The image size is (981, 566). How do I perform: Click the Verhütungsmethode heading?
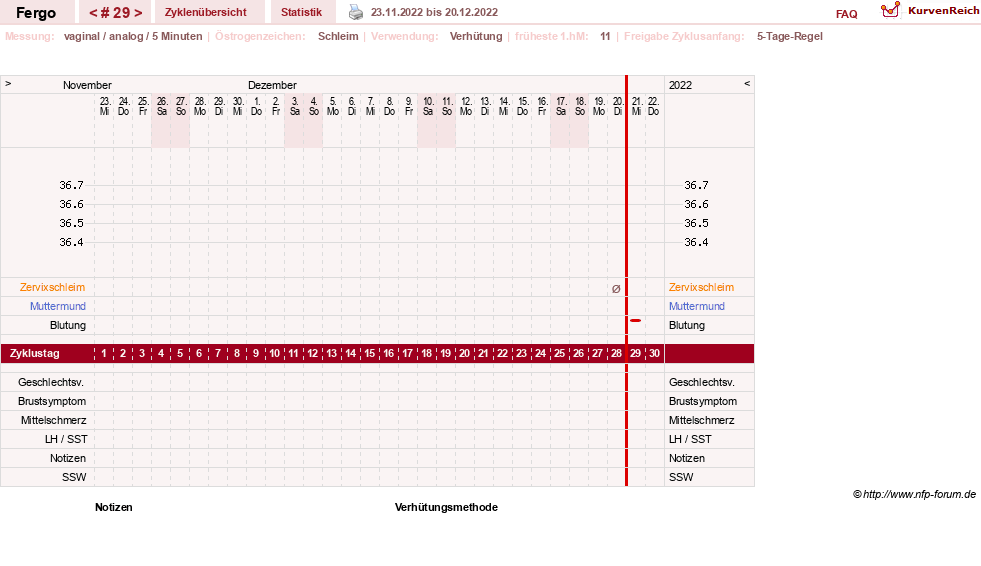click(446, 507)
